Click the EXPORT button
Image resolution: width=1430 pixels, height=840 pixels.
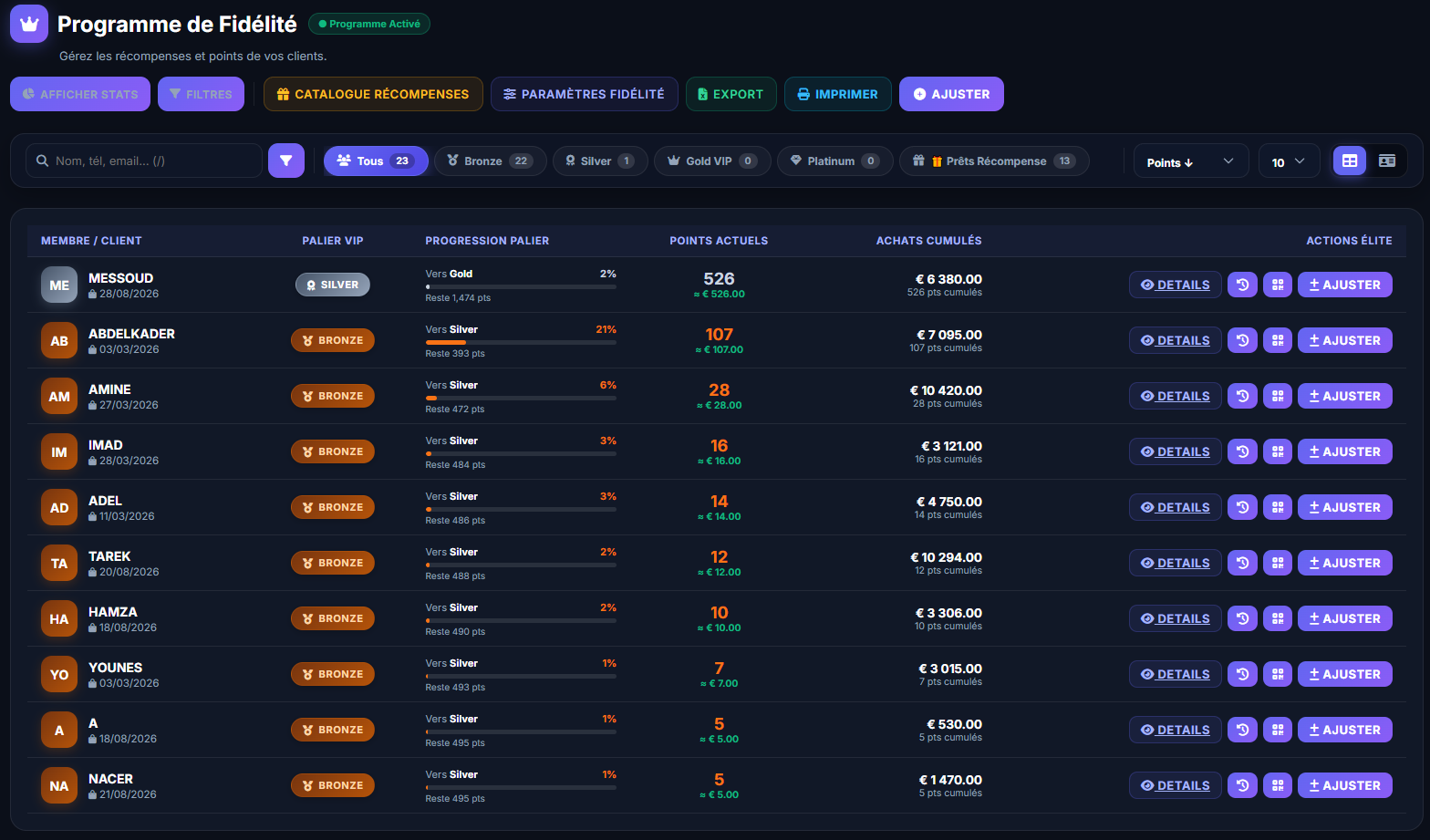[x=731, y=94]
